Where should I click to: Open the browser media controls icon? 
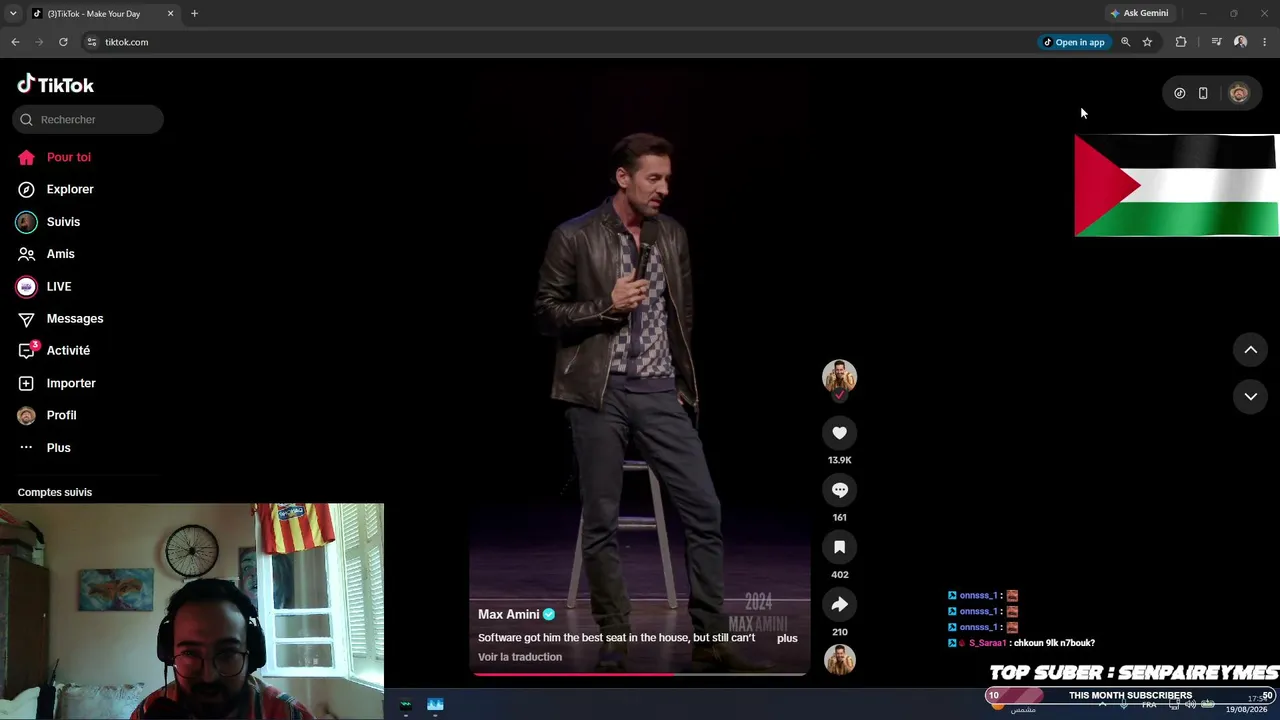(1216, 42)
